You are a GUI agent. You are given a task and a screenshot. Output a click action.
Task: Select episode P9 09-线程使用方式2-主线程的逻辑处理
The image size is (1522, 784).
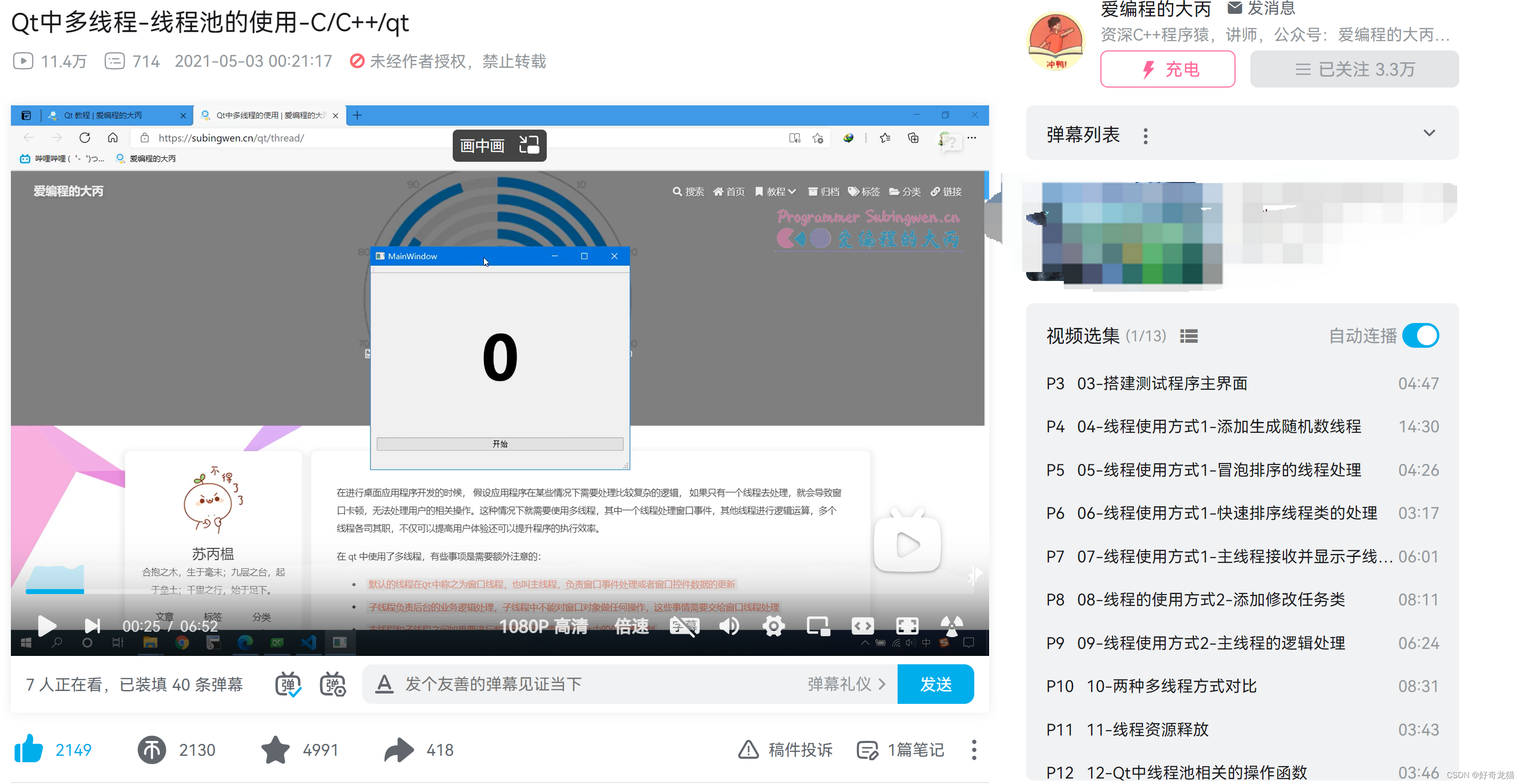(x=1242, y=643)
